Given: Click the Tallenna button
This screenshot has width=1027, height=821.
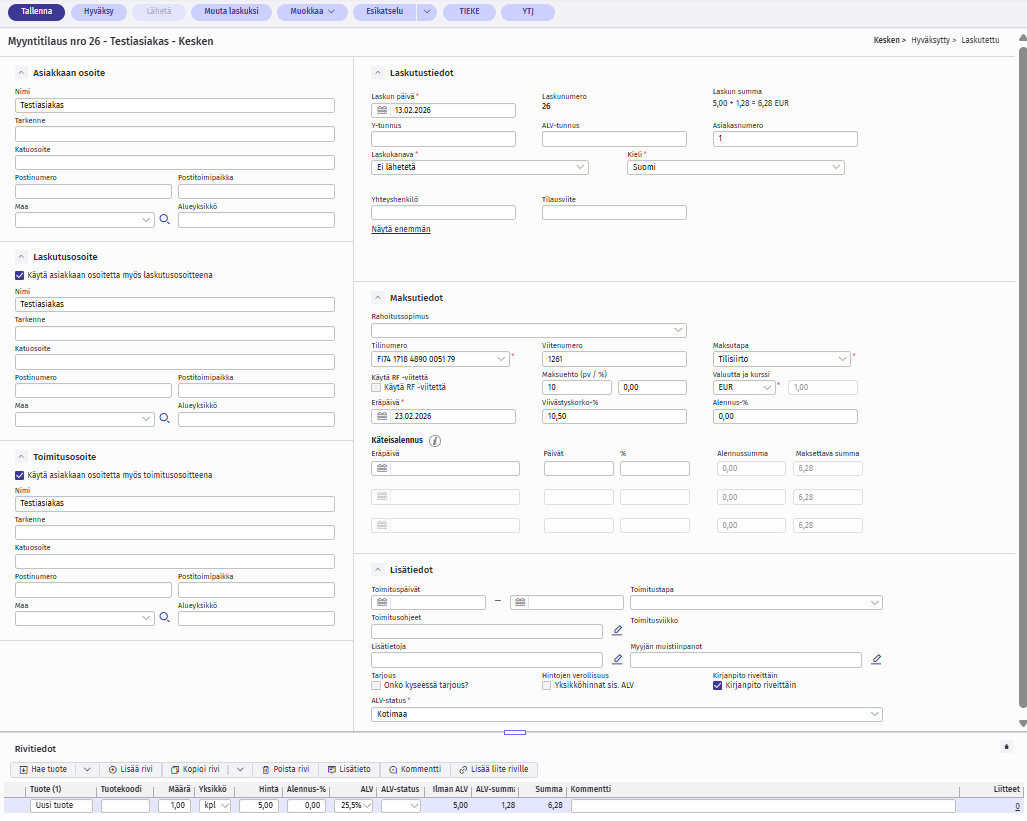Looking at the screenshot, I should [36, 12].
